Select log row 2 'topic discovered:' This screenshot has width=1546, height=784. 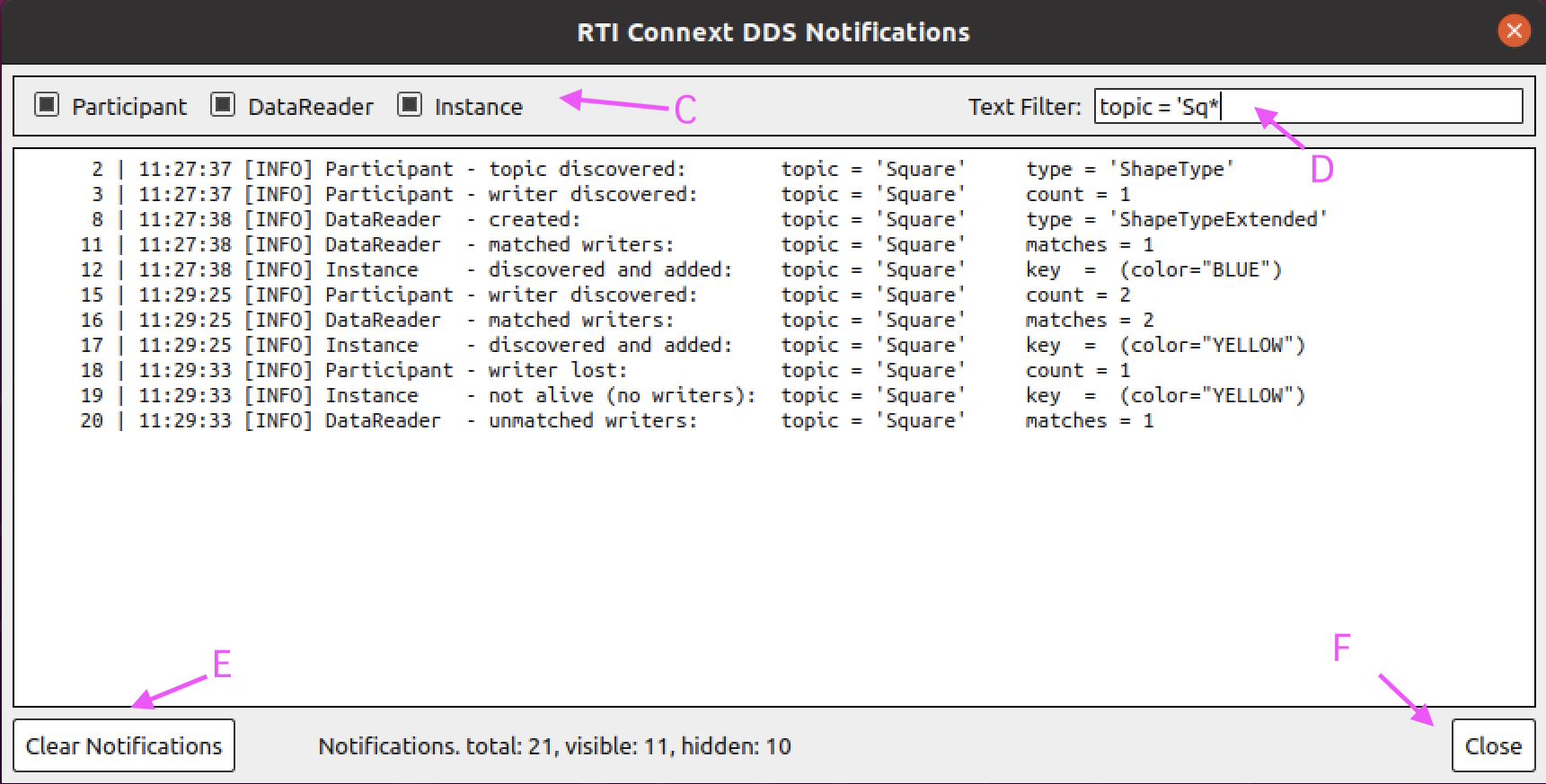pyautogui.click(x=663, y=169)
